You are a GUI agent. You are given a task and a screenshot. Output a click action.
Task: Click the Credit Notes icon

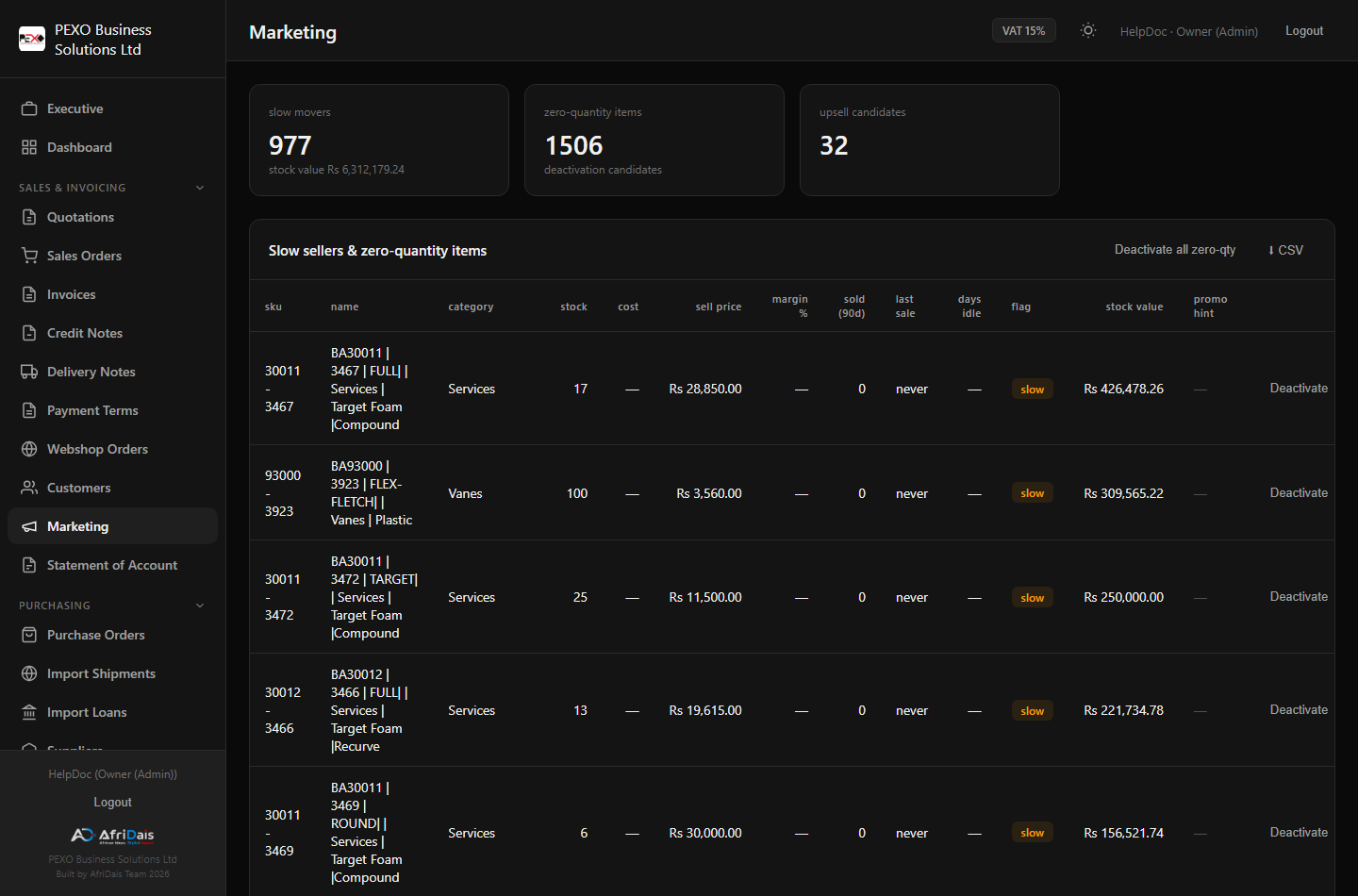(29, 333)
